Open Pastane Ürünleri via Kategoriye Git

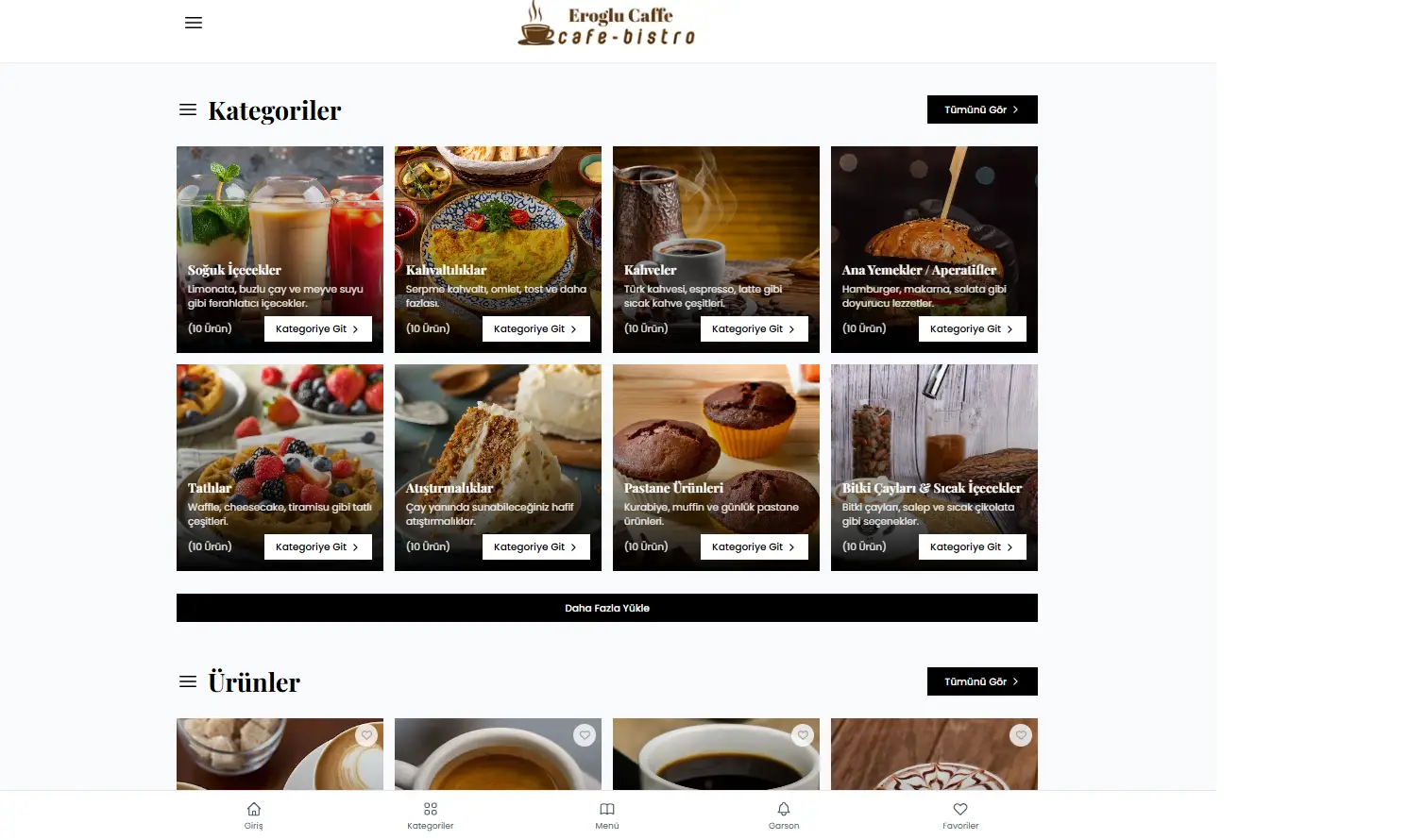coord(755,546)
